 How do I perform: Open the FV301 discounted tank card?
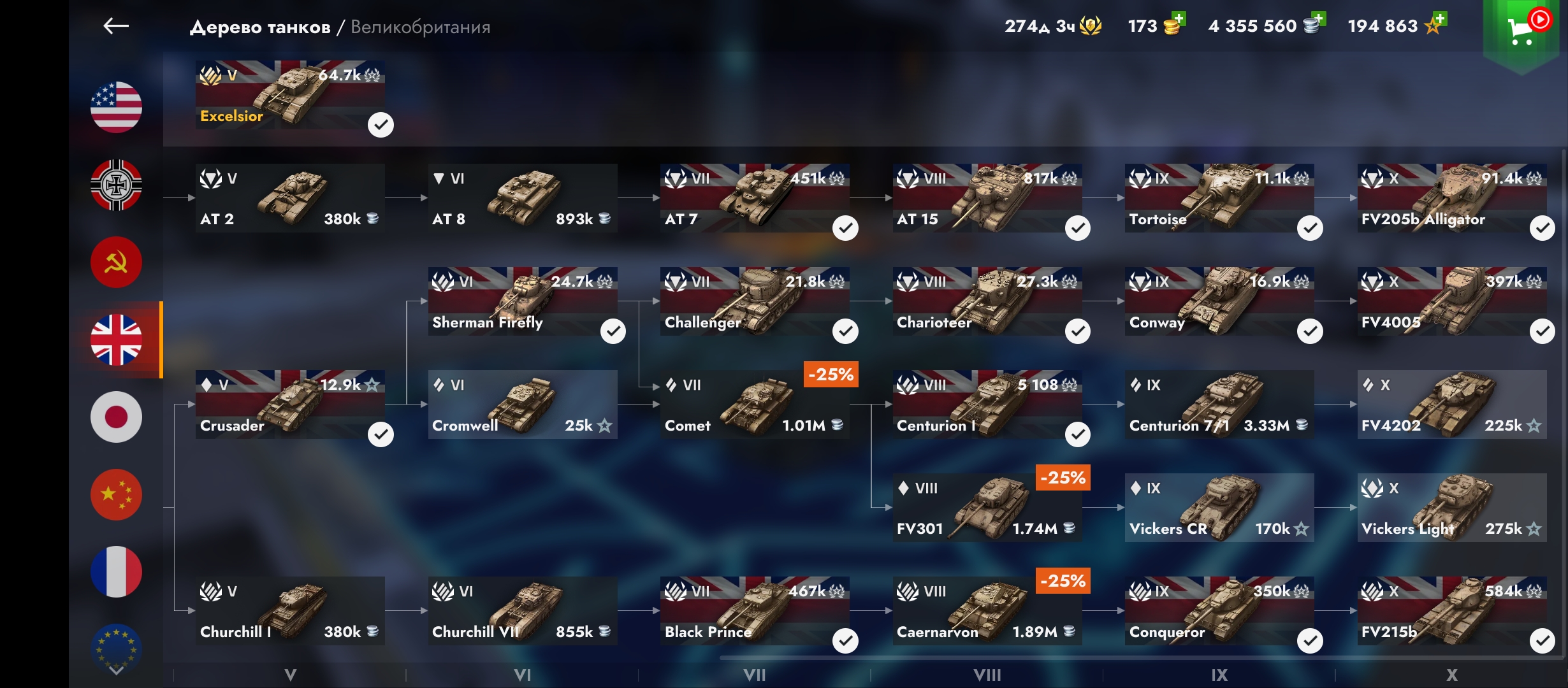(x=987, y=507)
